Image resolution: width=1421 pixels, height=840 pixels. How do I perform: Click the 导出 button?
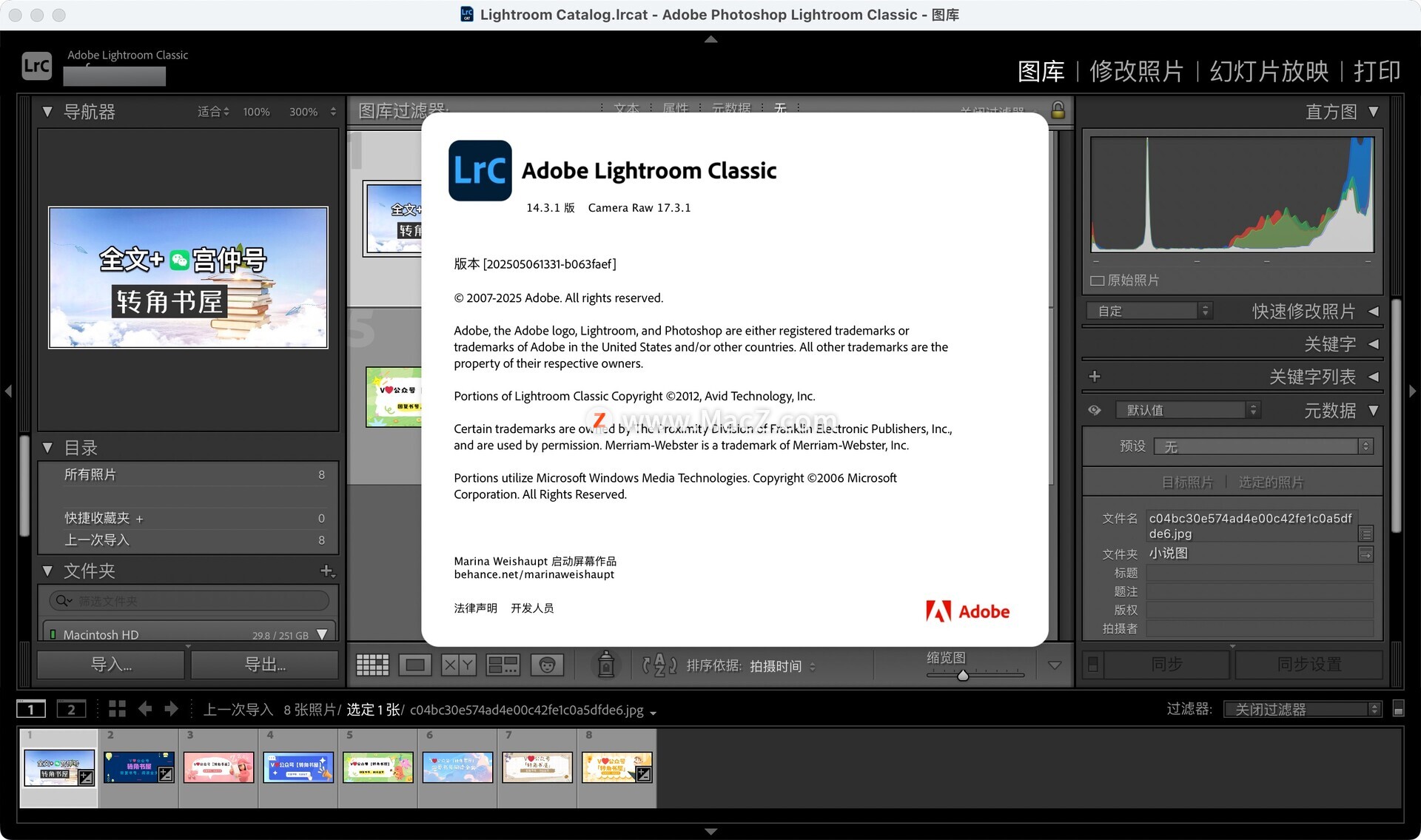point(265,664)
